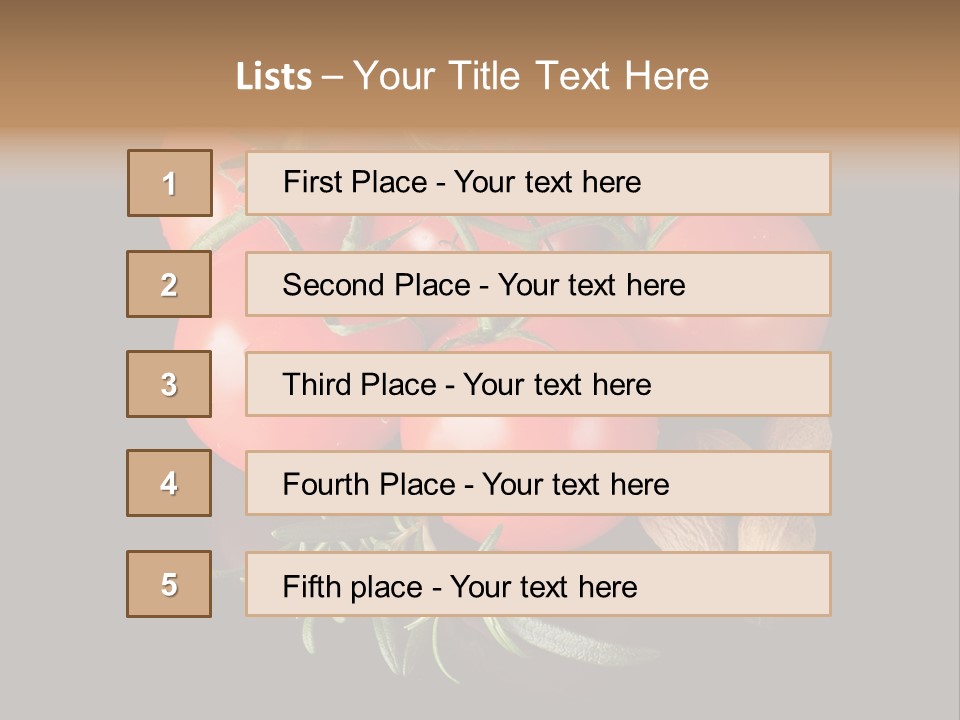Click the Second Place text bar
Image resolution: width=960 pixels, height=720 pixels.
[x=538, y=284]
